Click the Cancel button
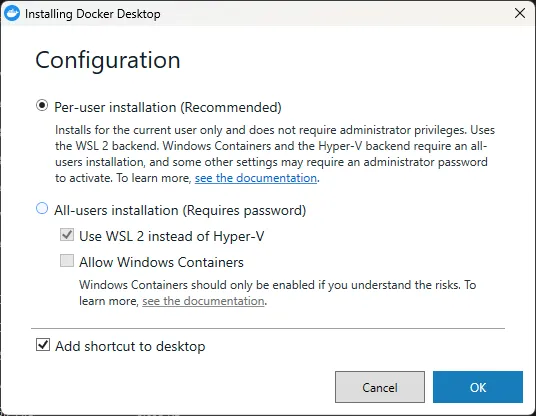Image resolution: width=536 pixels, height=416 pixels. coord(380,387)
